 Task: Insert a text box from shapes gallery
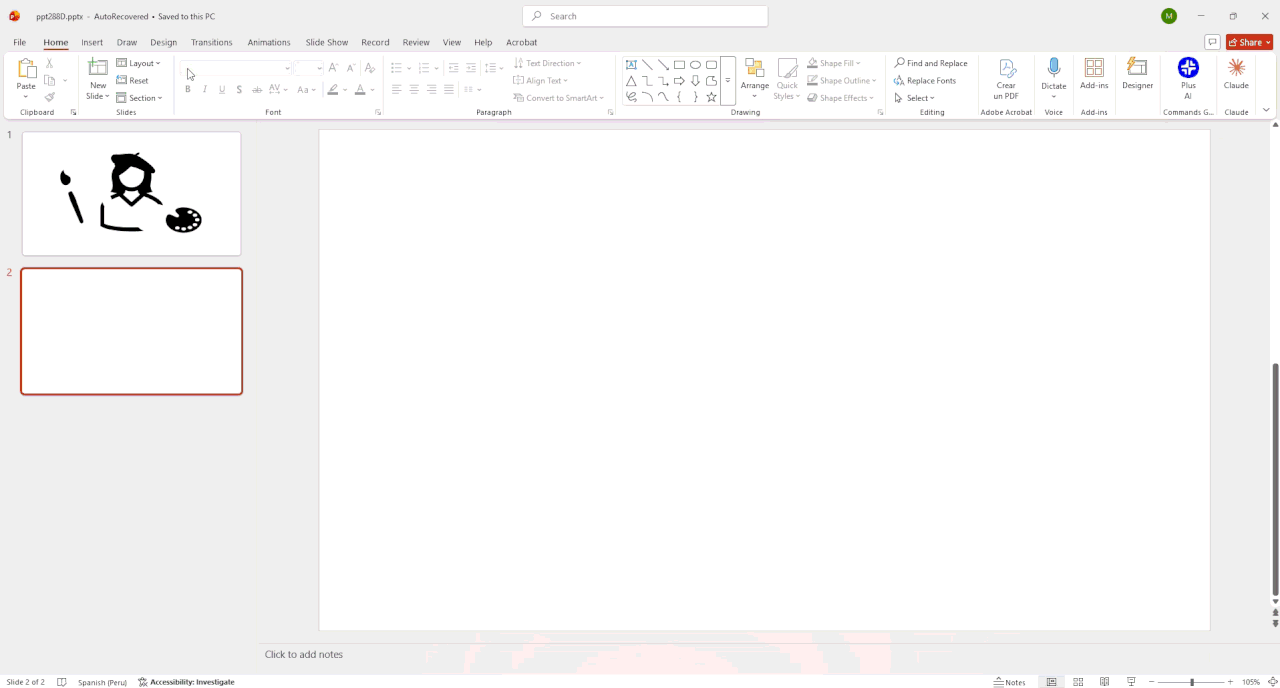pyautogui.click(x=631, y=65)
